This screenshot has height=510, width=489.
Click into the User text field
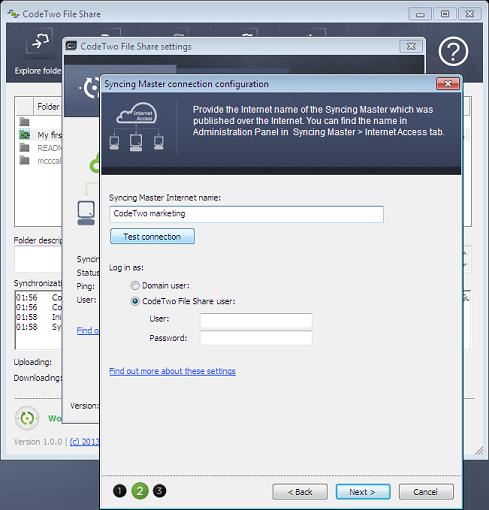[x=256, y=320]
